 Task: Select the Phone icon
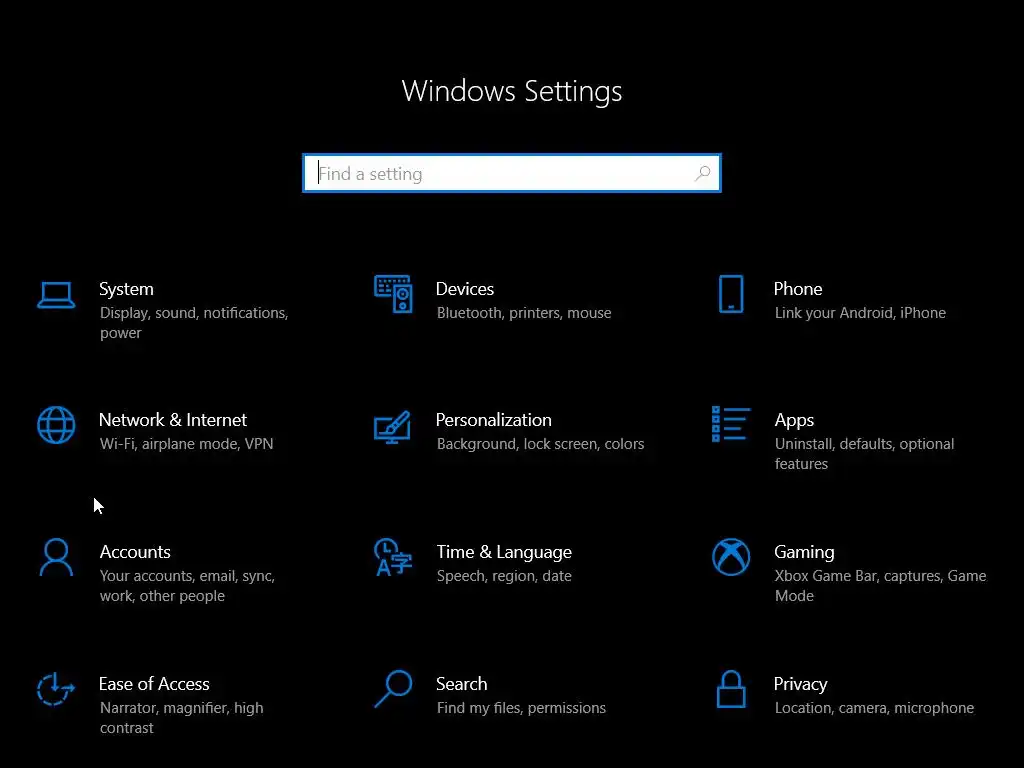(731, 294)
